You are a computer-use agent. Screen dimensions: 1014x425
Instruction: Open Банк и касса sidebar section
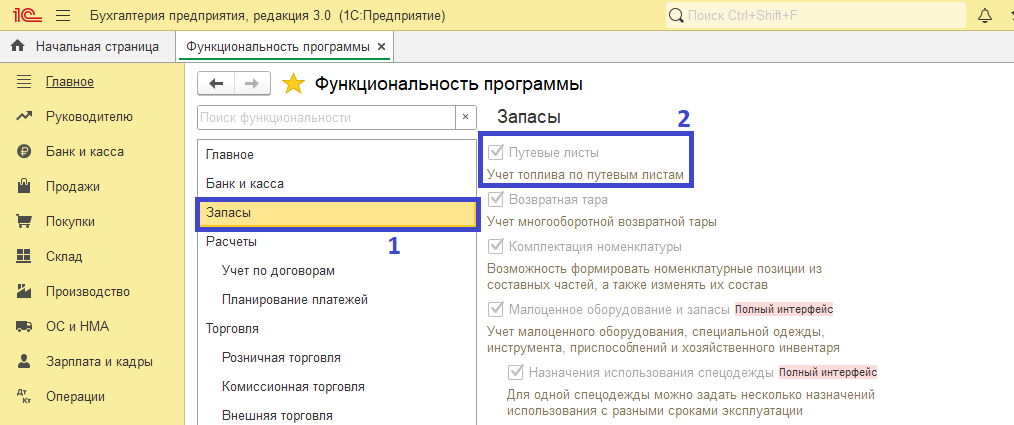click(85, 152)
